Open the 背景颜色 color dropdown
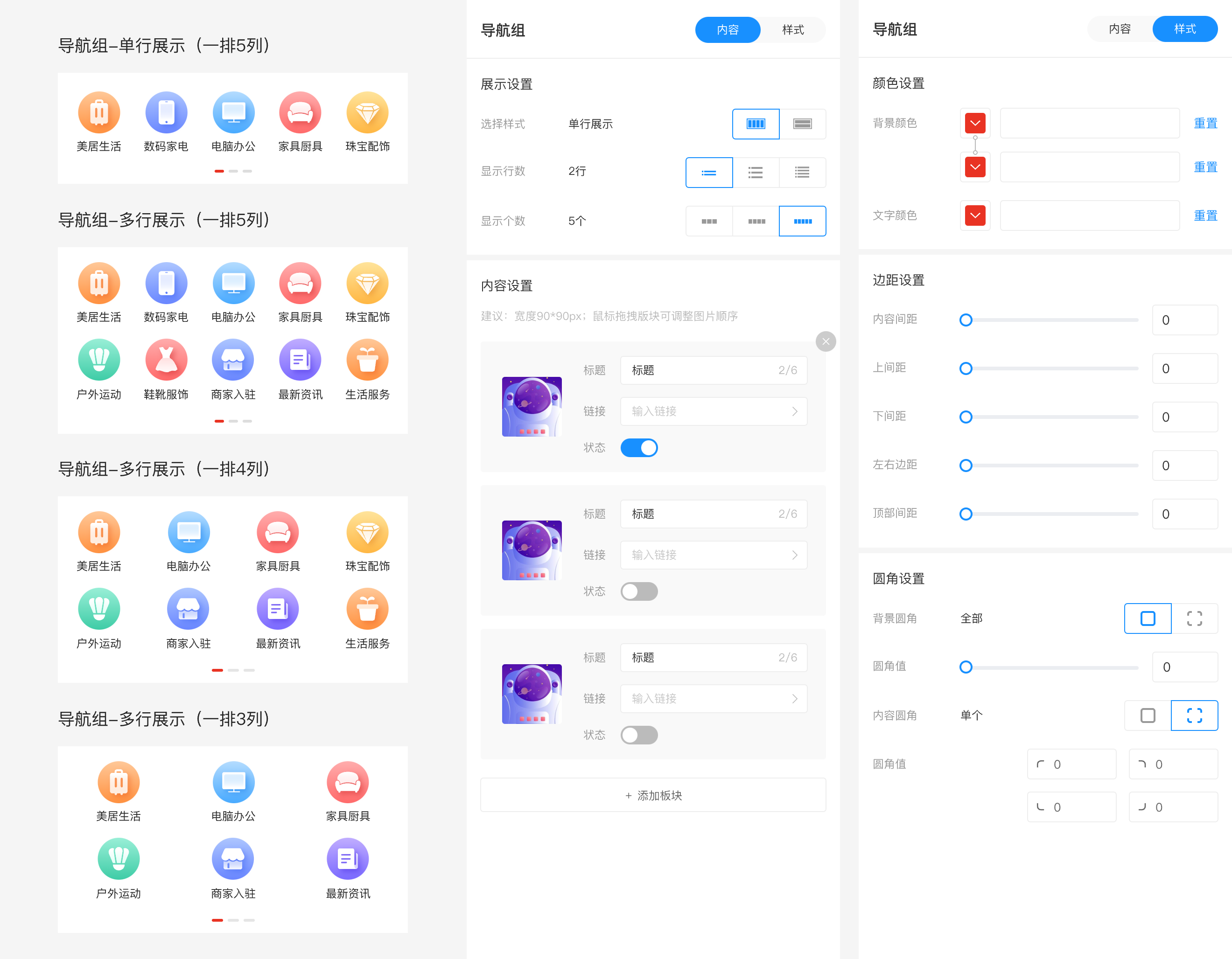 [x=975, y=123]
